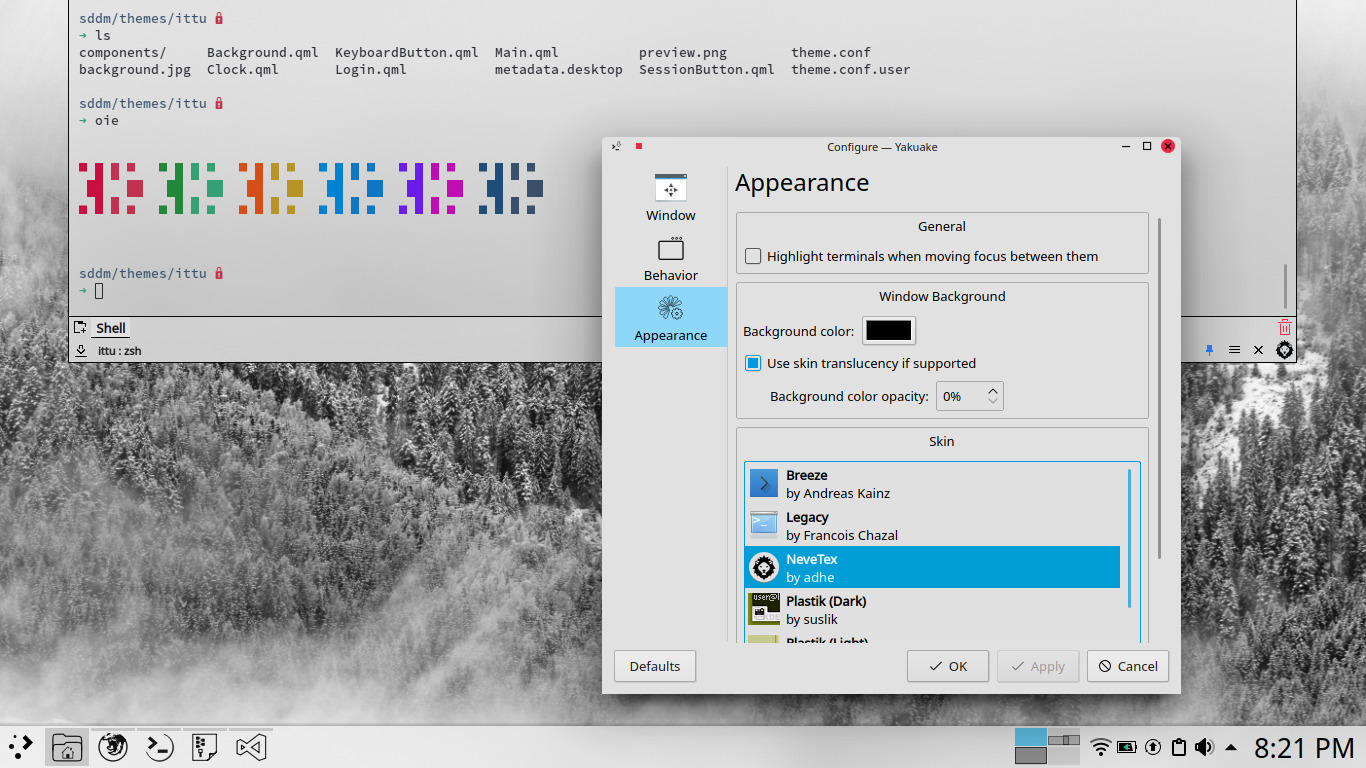Increase background color opacity with up arrow
The height and width of the screenshot is (768, 1366).
coord(992,391)
